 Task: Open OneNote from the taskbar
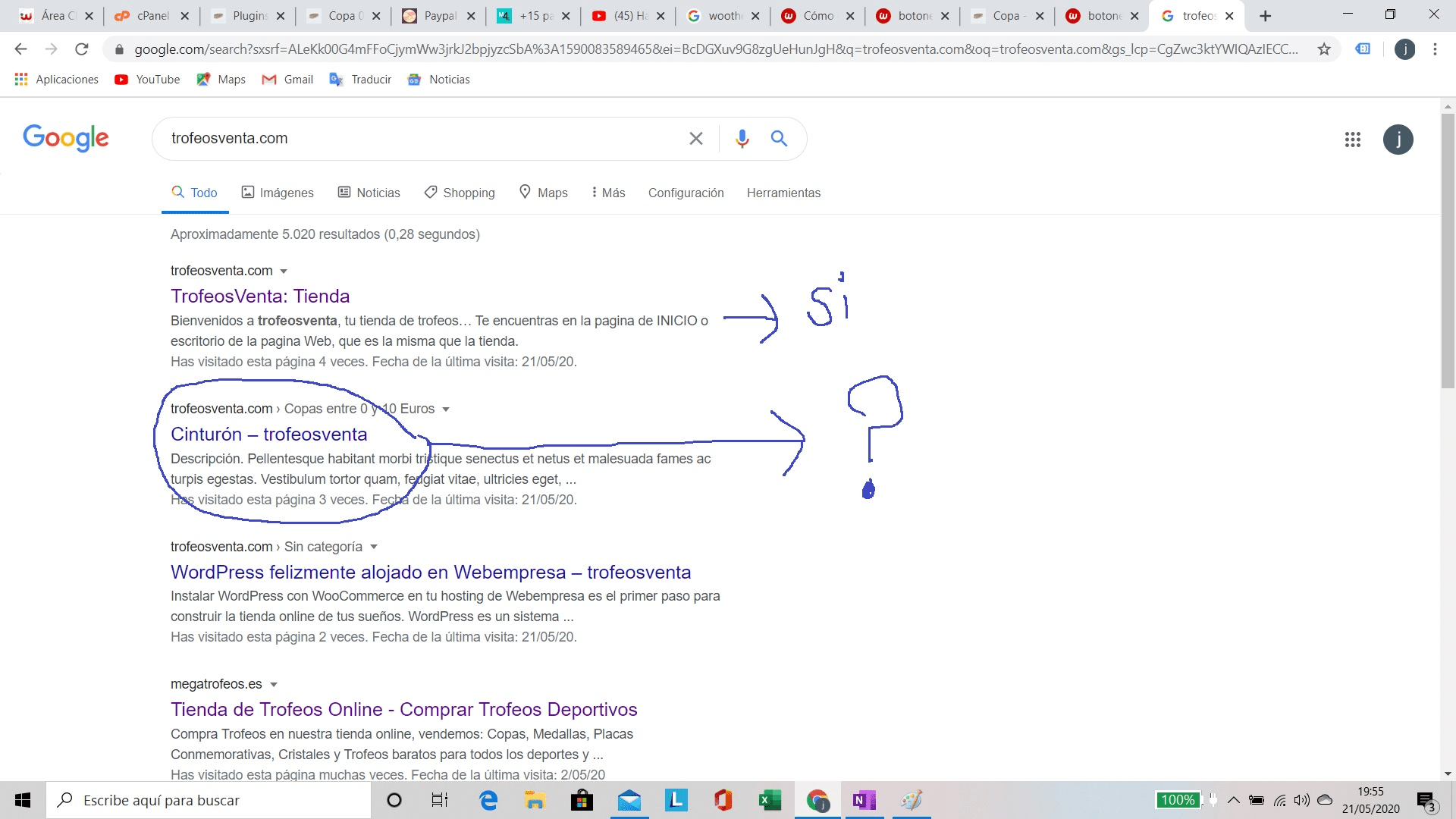coord(864,800)
